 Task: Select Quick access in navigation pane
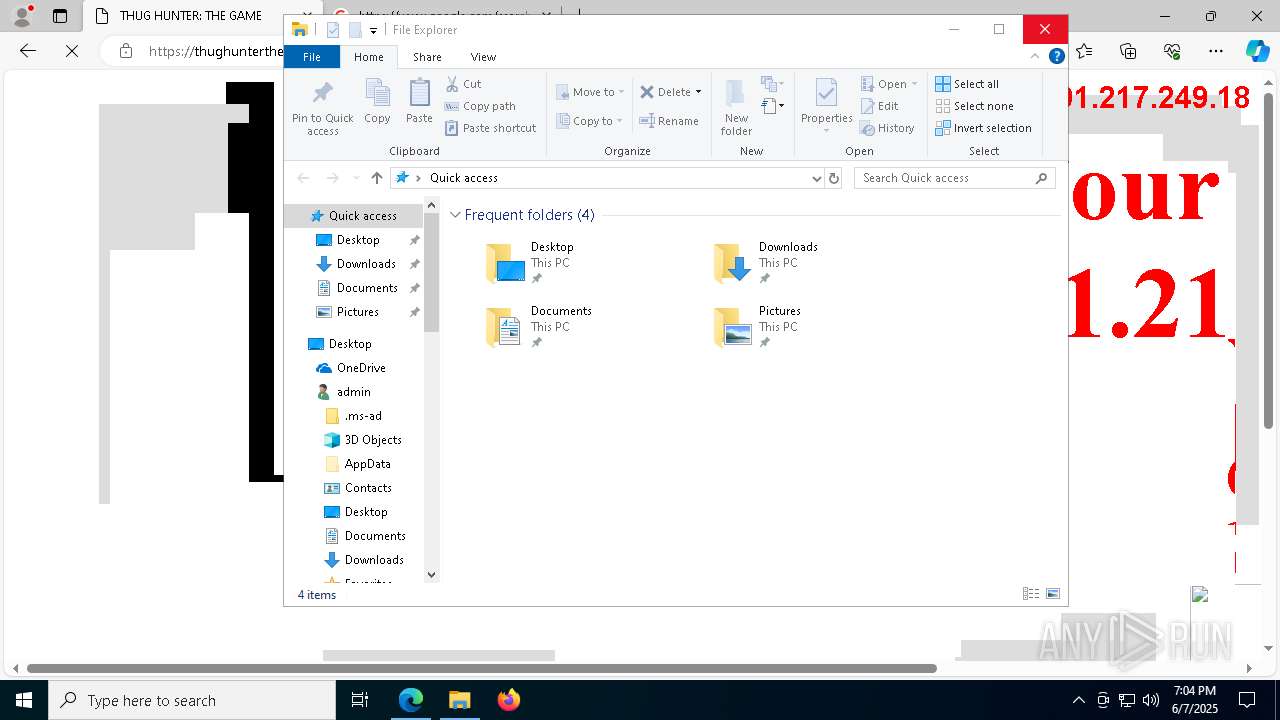click(353, 216)
